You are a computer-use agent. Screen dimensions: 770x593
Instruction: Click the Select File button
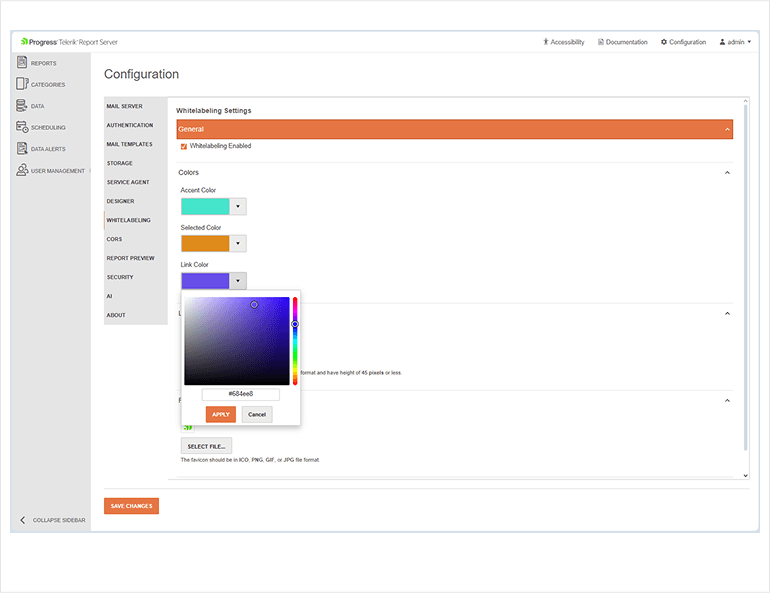[206, 446]
